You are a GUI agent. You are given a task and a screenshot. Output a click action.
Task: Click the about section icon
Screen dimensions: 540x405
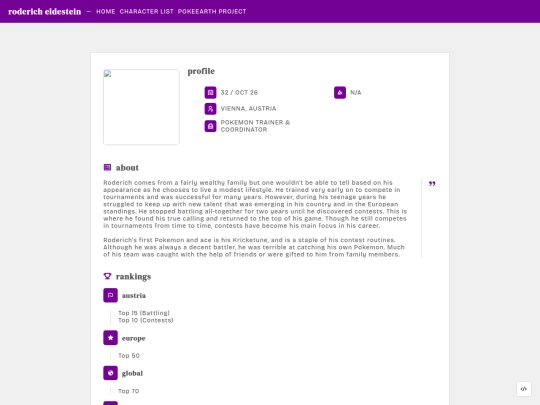107,167
